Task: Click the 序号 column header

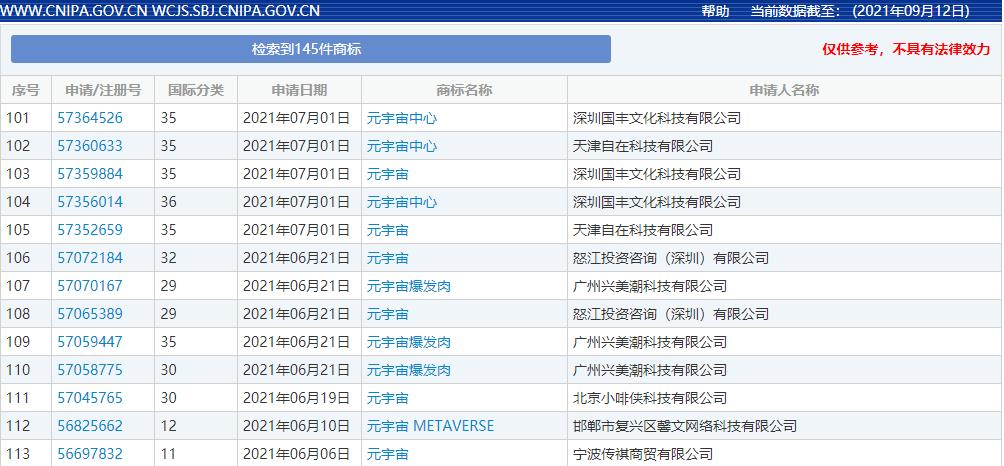Action: tap(26, 90)
